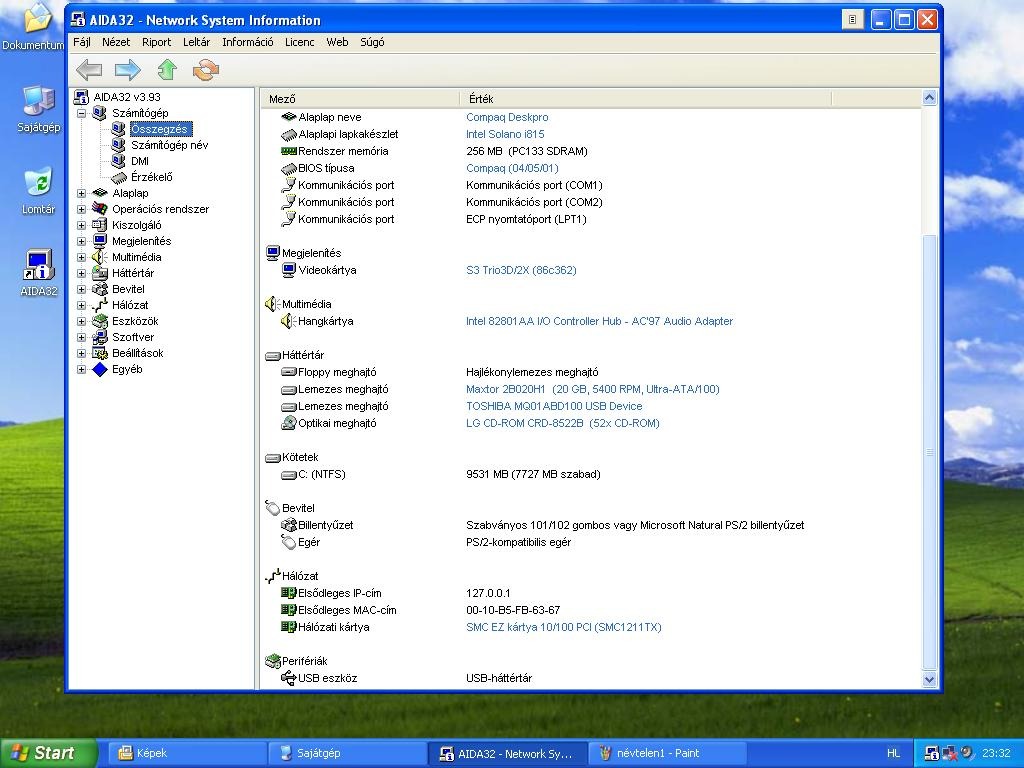Select the DMI tree item

[x=140, y=161]
